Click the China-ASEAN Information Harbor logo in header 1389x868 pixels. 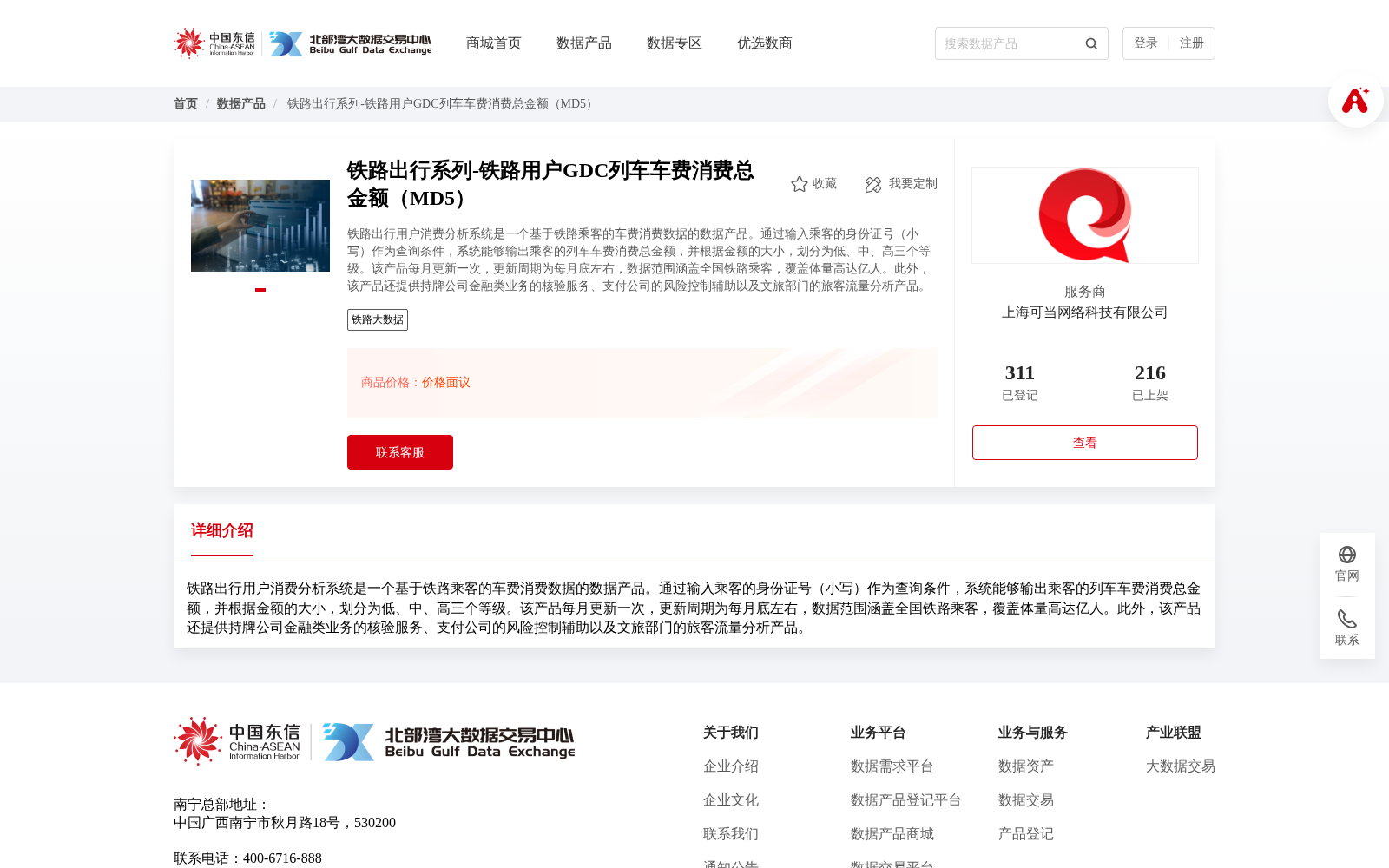[214, 43]
